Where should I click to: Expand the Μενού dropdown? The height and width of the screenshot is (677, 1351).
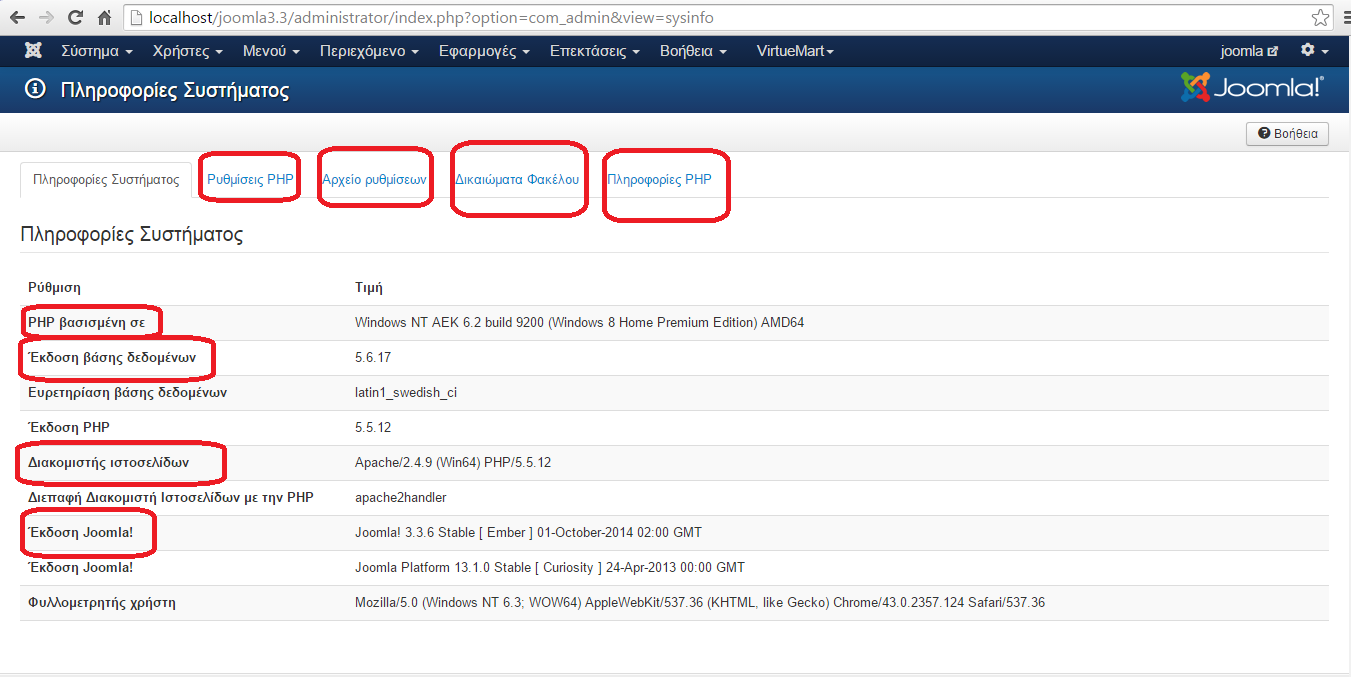click(271, 51)
